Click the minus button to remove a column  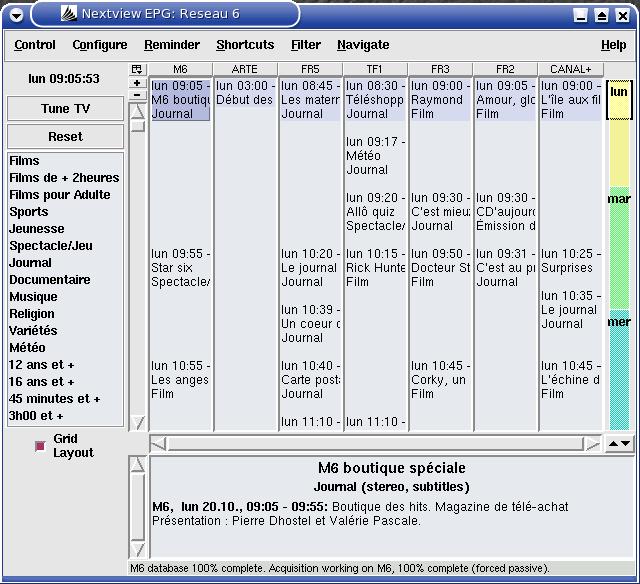[x=137, y=95]
